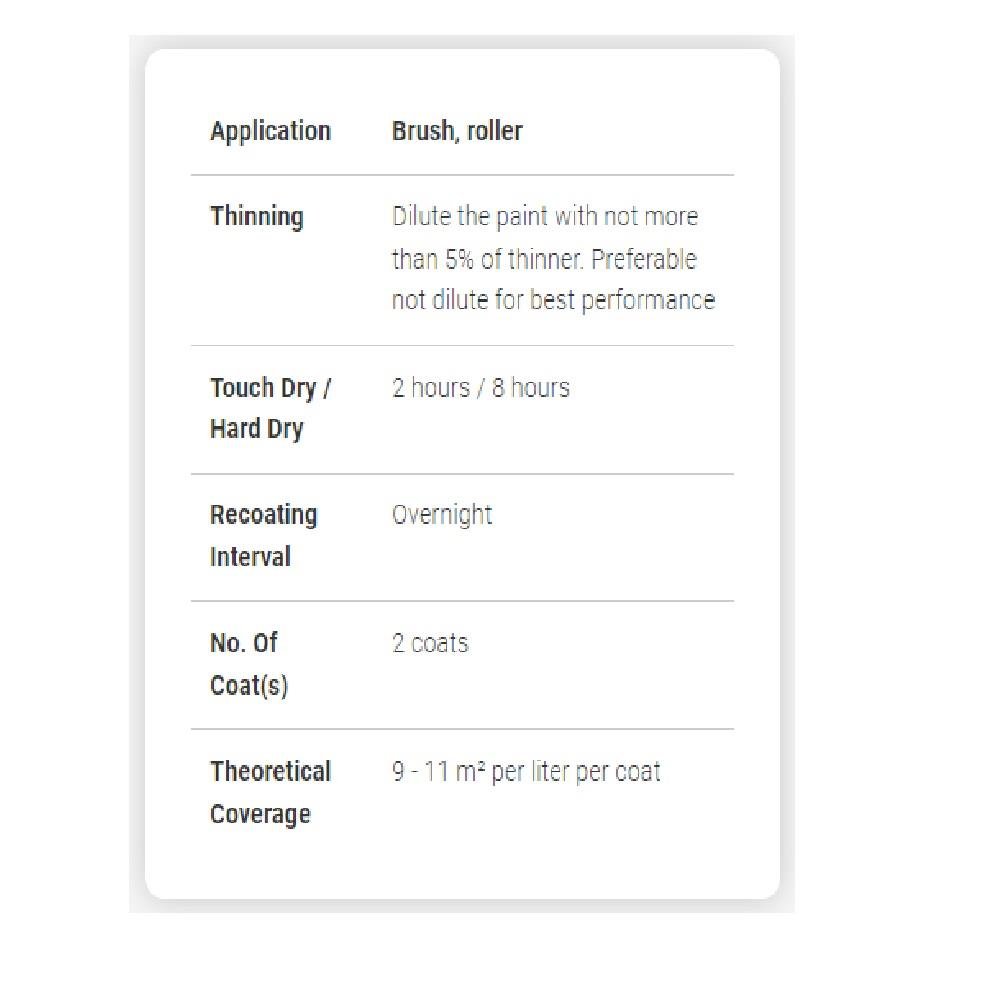This screenshot has height=1000, width=1000.
Task: Click the Thinning row label
Action: [256, 216]
